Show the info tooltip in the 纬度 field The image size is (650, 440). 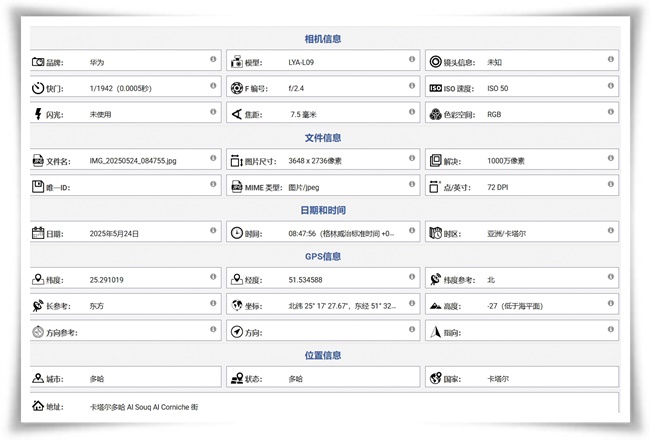tap(212, 277)
